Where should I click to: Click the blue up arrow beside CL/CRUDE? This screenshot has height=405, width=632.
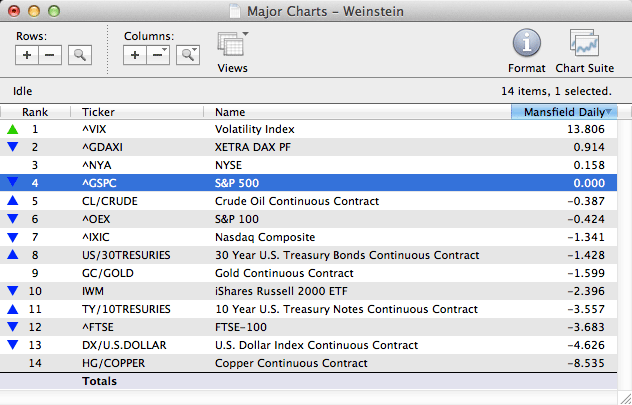(13, 201)
